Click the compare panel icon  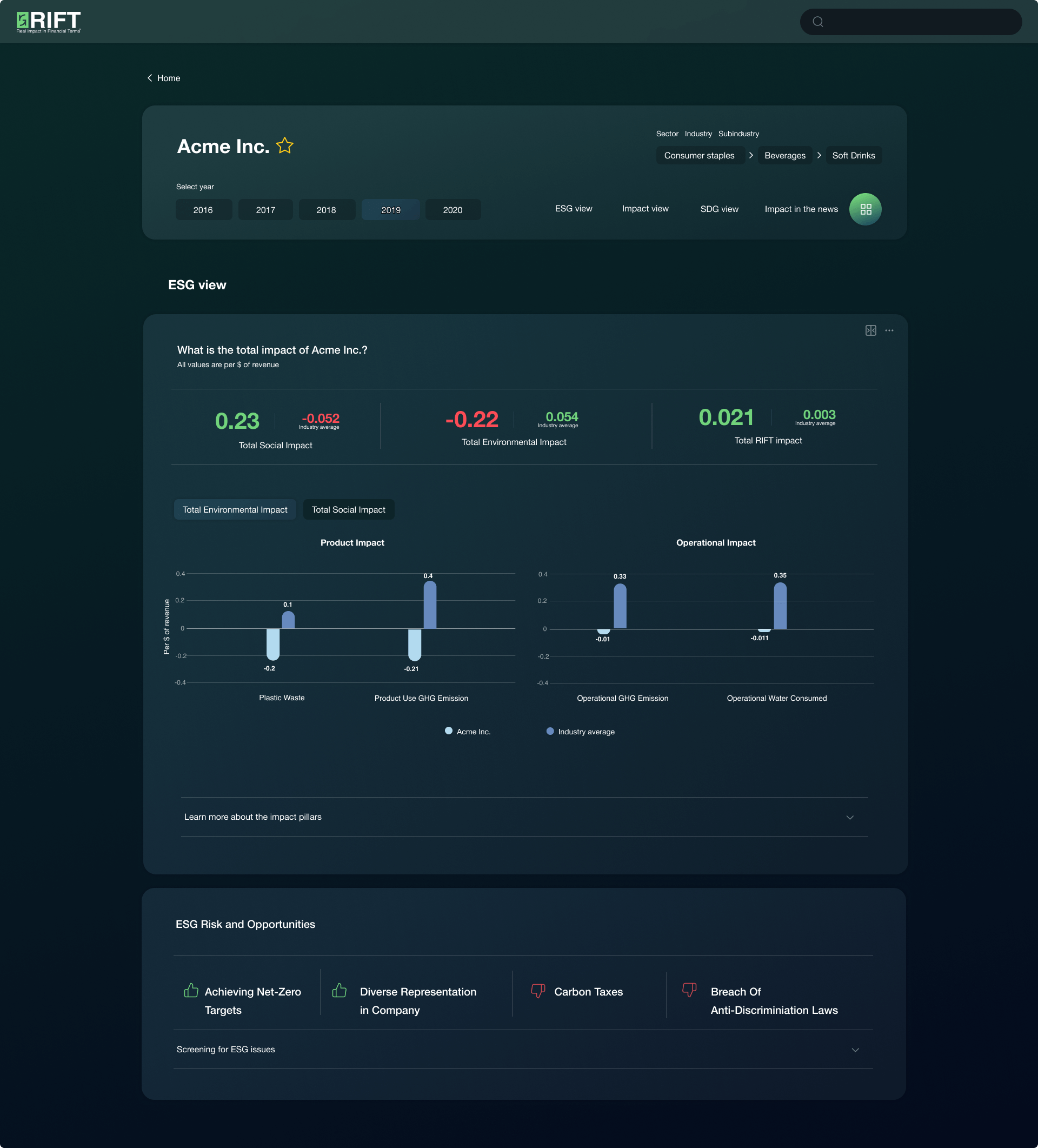(x=870, y=330)
